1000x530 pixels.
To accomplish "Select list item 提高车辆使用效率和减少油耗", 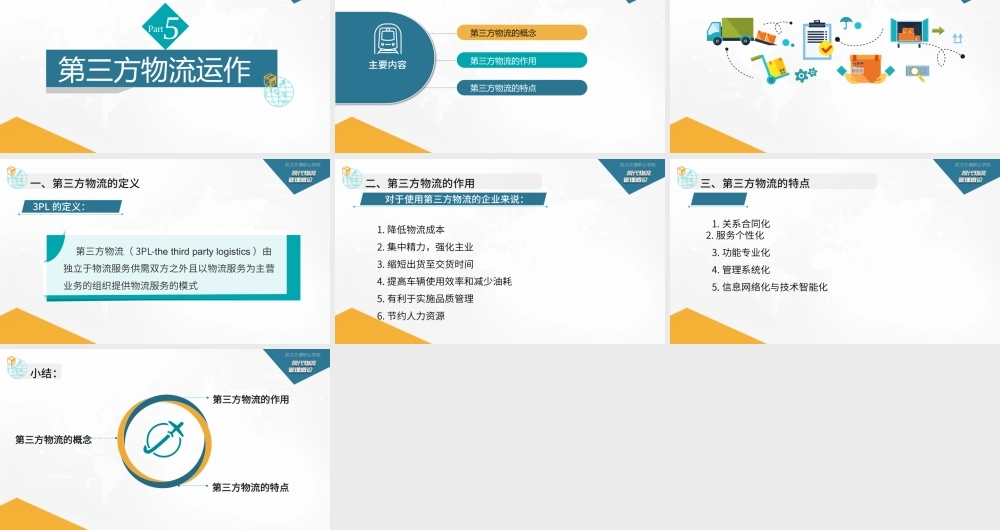I will coord(444,281).
